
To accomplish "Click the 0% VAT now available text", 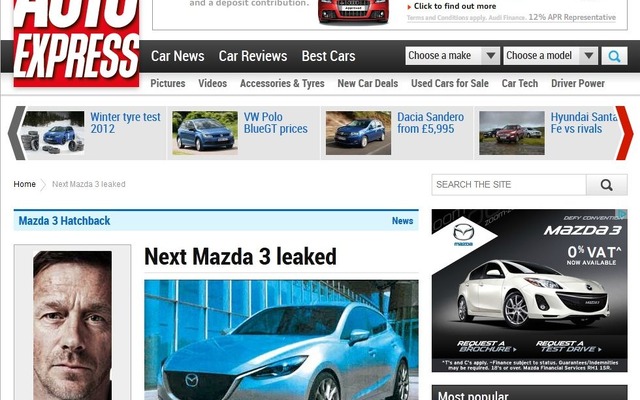I will (x=594, y=256).
